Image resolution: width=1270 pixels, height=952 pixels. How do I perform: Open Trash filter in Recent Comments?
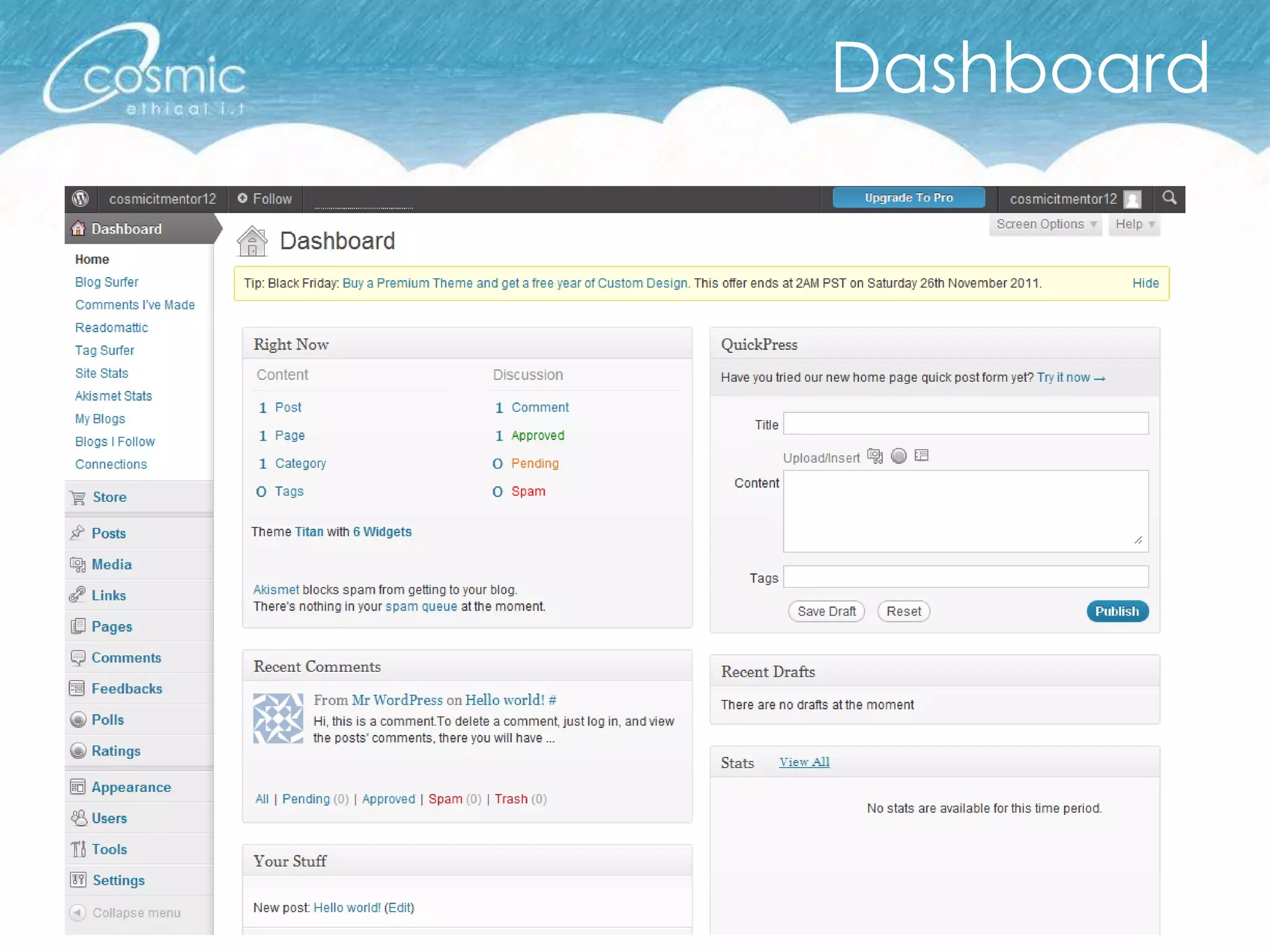[x=511, y=799]
